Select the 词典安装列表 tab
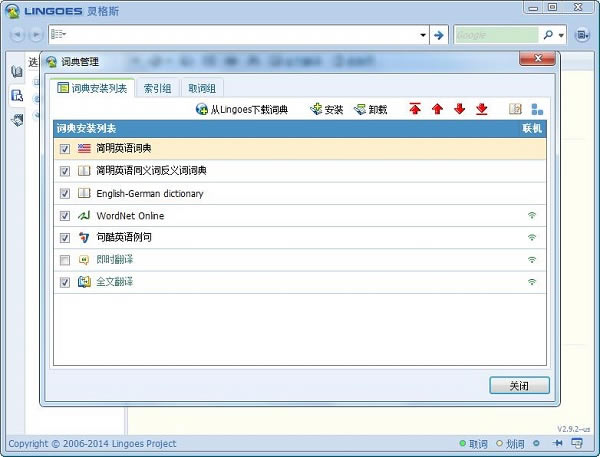Image resolution: width=600 pixels, height=457 pixels. click(92, 88)
